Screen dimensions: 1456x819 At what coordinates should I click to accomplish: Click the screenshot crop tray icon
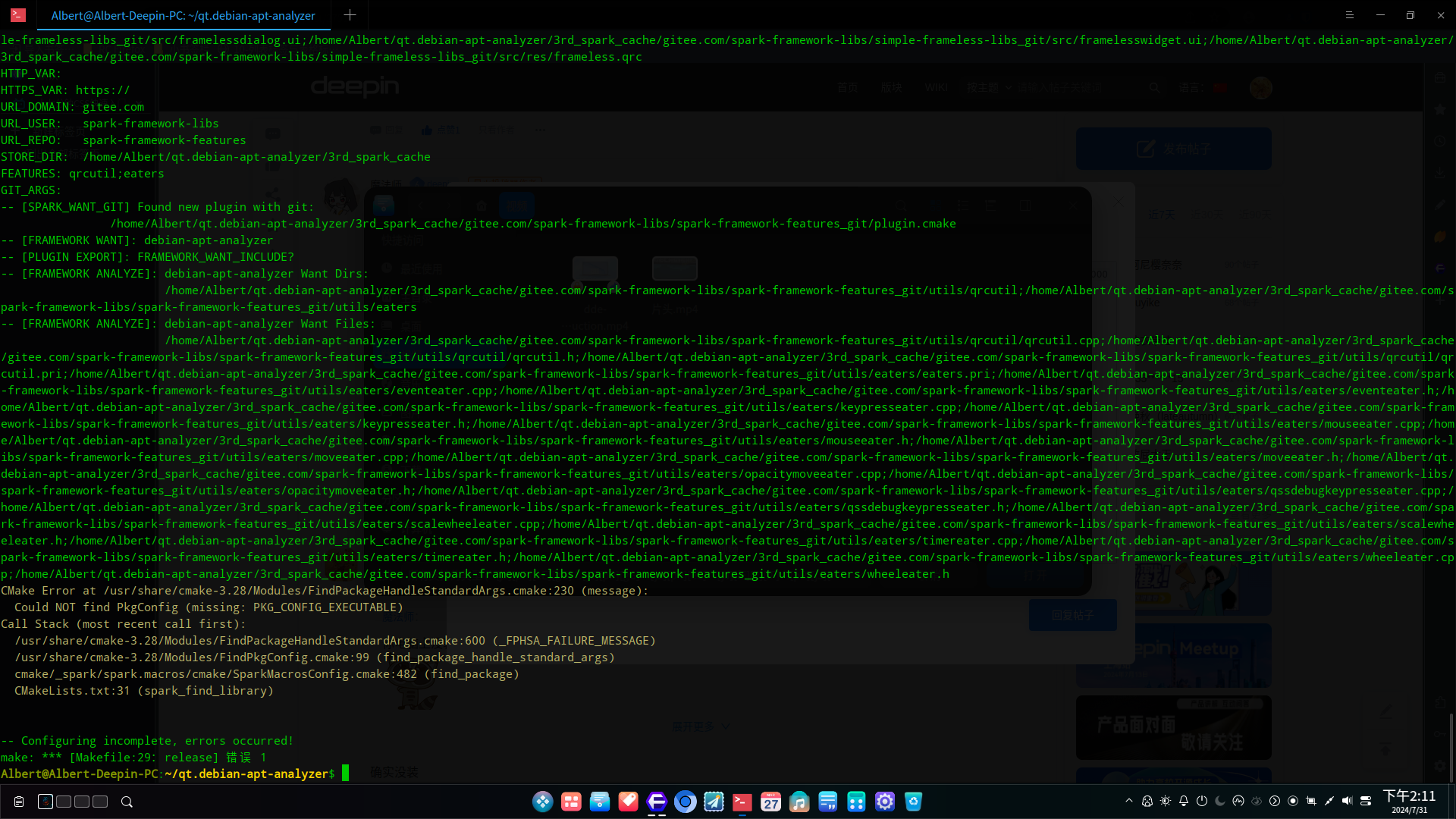tap(1311, 801)
